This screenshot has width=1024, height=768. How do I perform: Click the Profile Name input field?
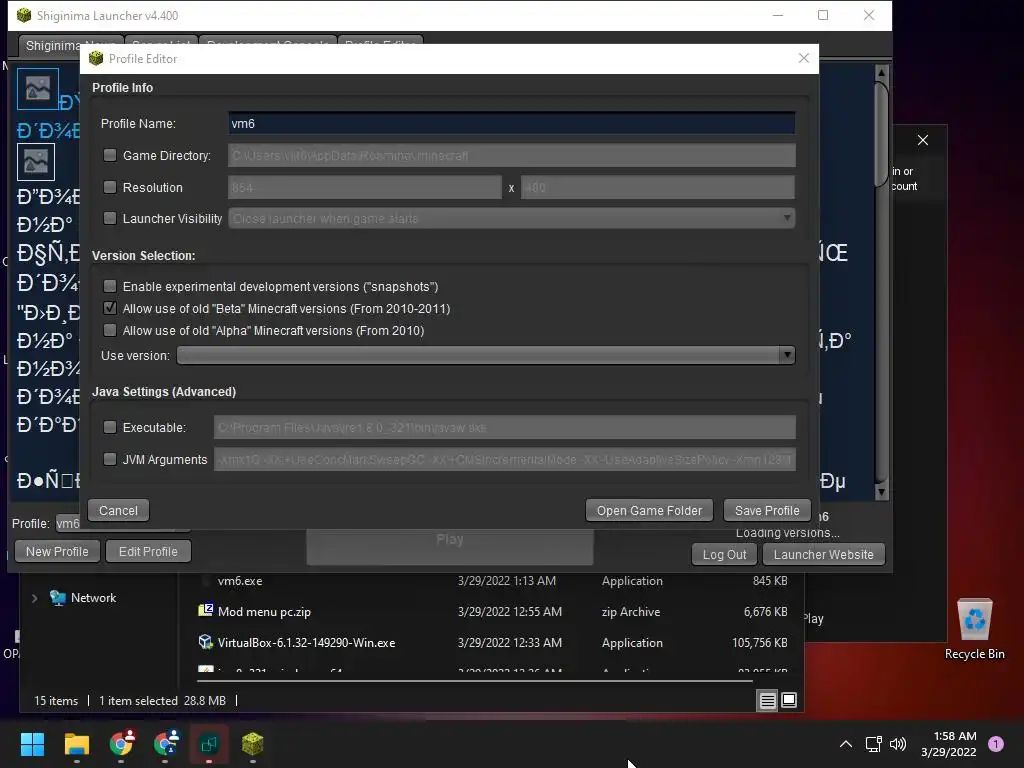511,123
